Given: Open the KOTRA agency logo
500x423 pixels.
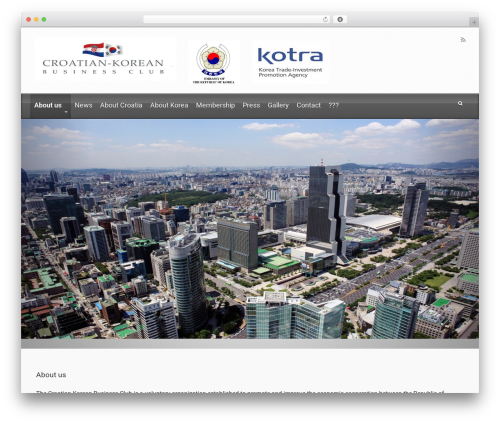Looking at the screenshot, I should click(x=290, y=62).
